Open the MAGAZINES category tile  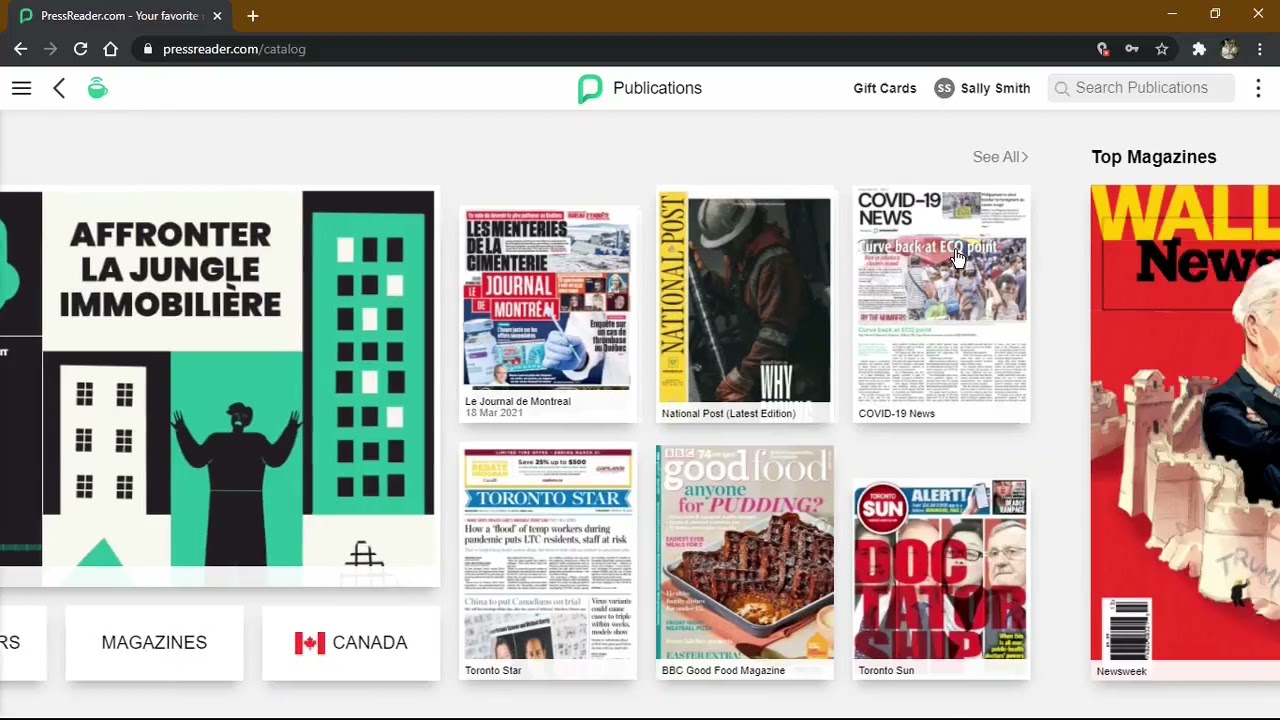click(154, 642)
